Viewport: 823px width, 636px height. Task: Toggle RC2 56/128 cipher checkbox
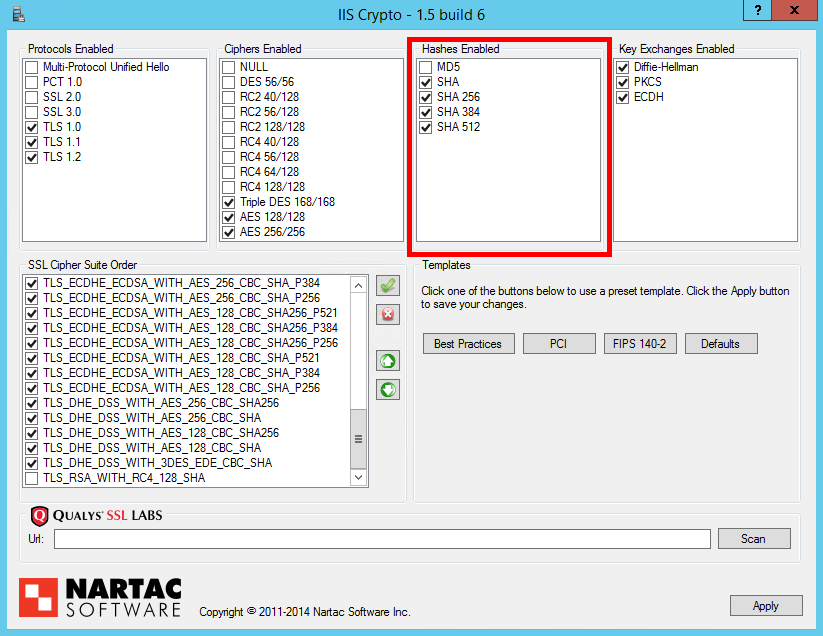pos(228,112)
